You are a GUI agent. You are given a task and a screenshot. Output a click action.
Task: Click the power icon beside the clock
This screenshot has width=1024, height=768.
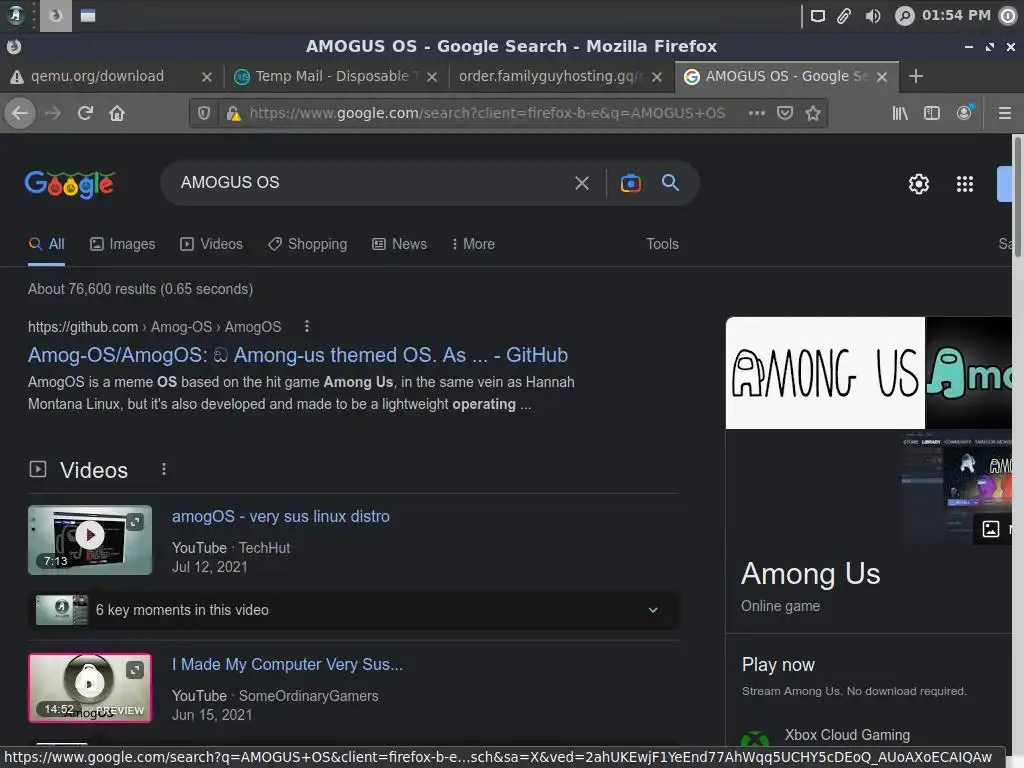[1008, 16]
